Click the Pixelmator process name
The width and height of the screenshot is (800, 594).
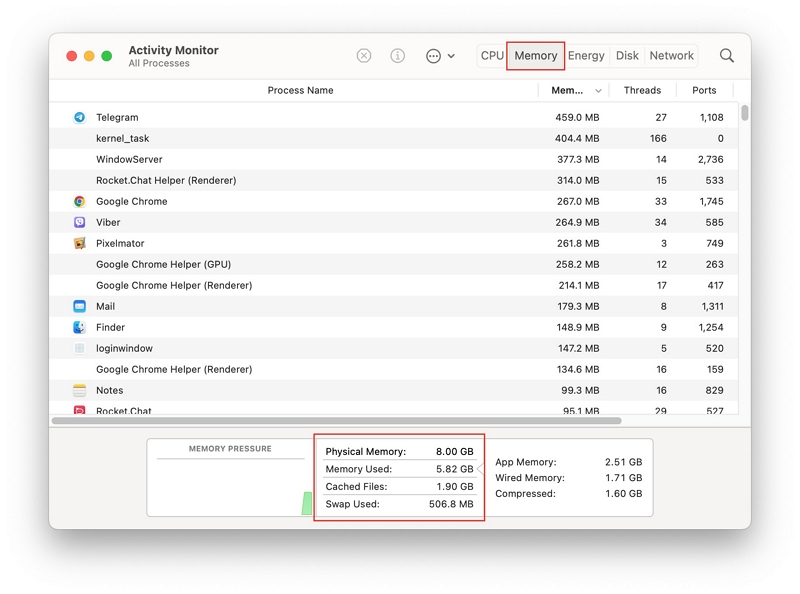coord(120,243)
